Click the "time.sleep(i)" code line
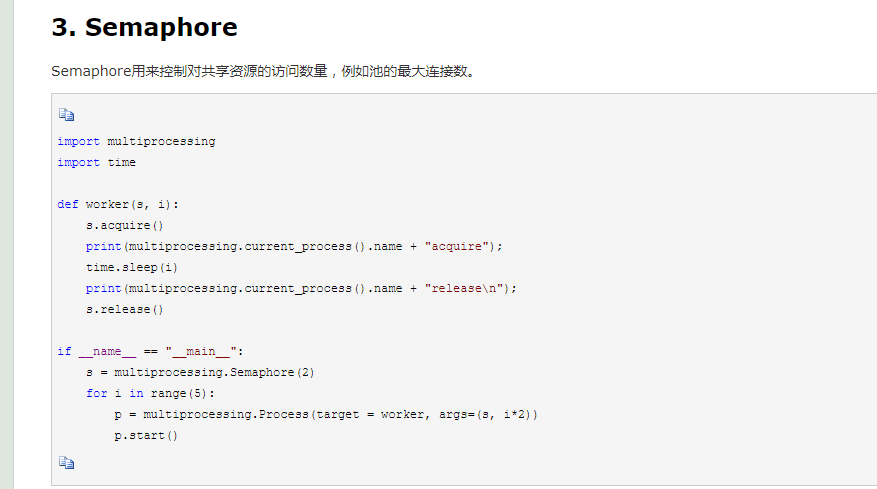 pyautogui.click(x=131, y=268)
